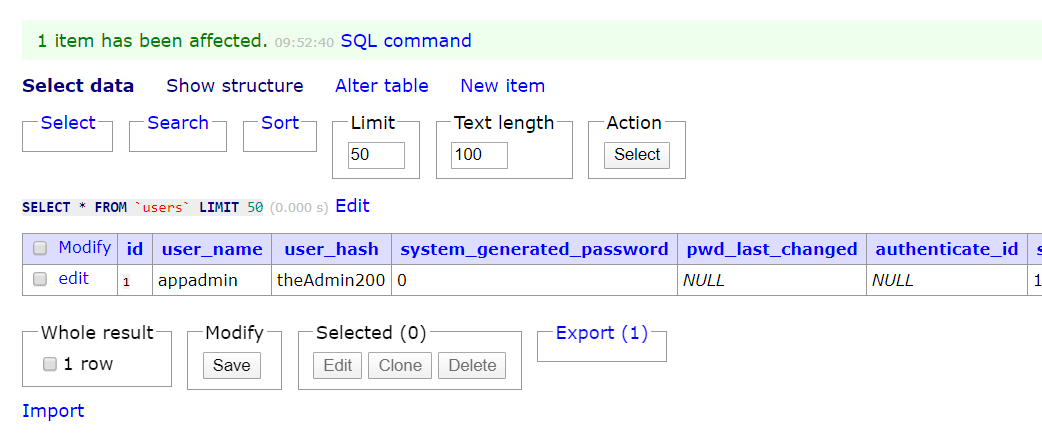This screenshot has height=442, width=1042.
Task: Focus the Limit input field
Action: (376, 155)
